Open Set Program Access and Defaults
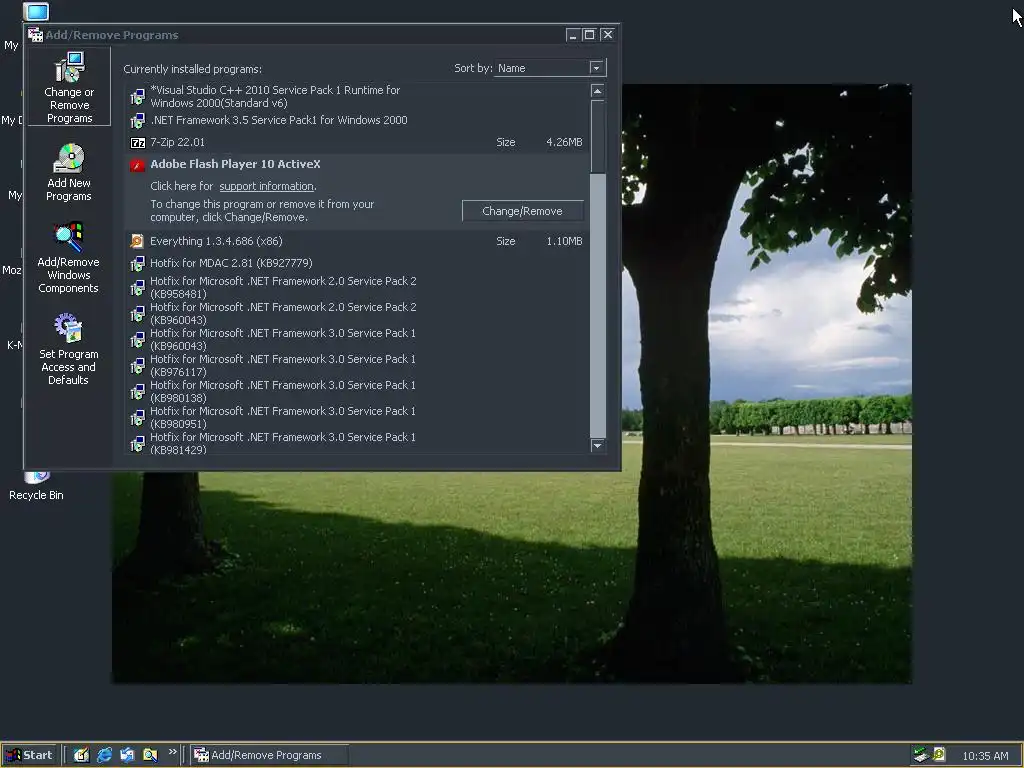 point(69,349)
